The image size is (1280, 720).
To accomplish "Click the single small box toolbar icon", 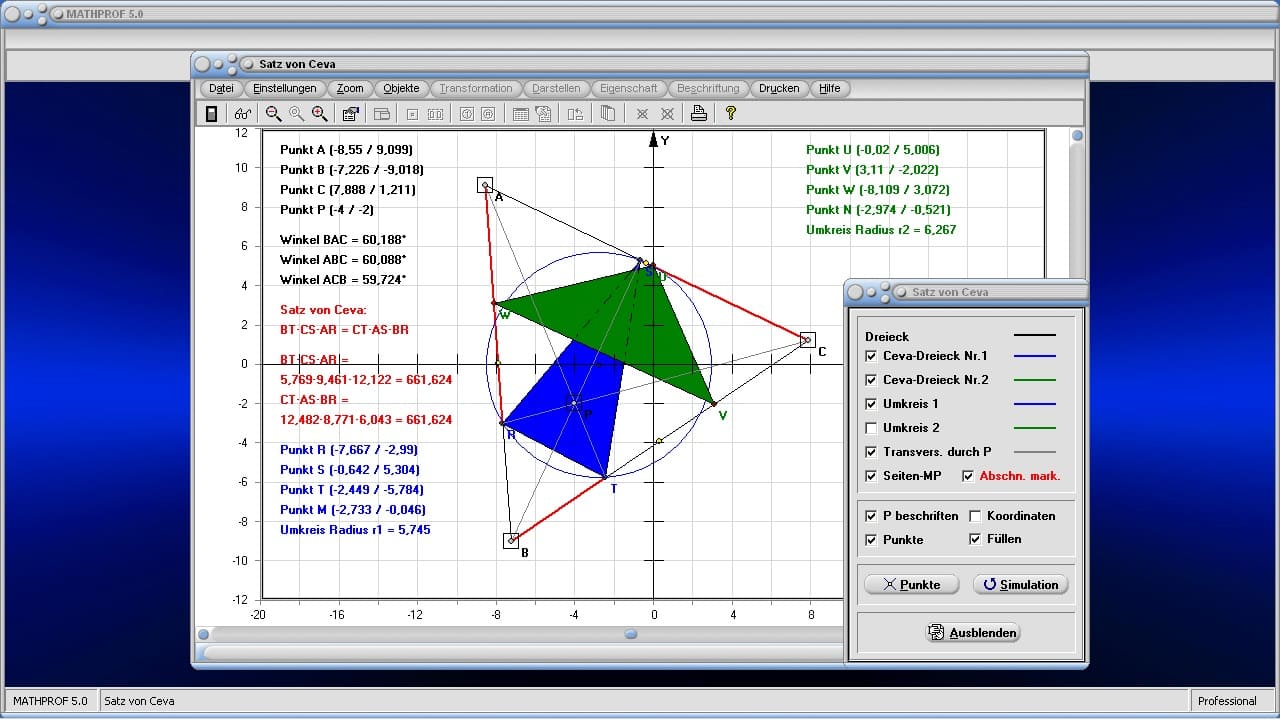I will click(x=412, y=114).
